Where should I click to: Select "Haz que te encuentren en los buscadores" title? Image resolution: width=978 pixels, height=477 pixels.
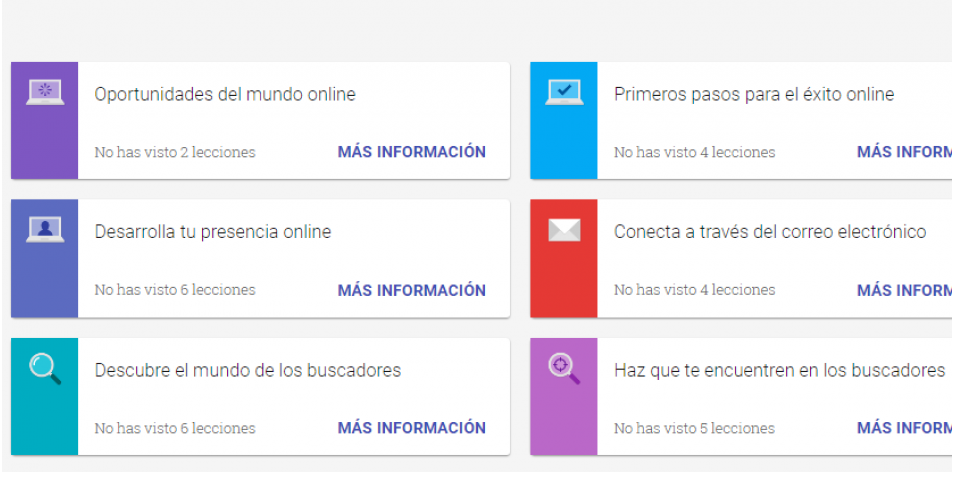pos(779,370)
